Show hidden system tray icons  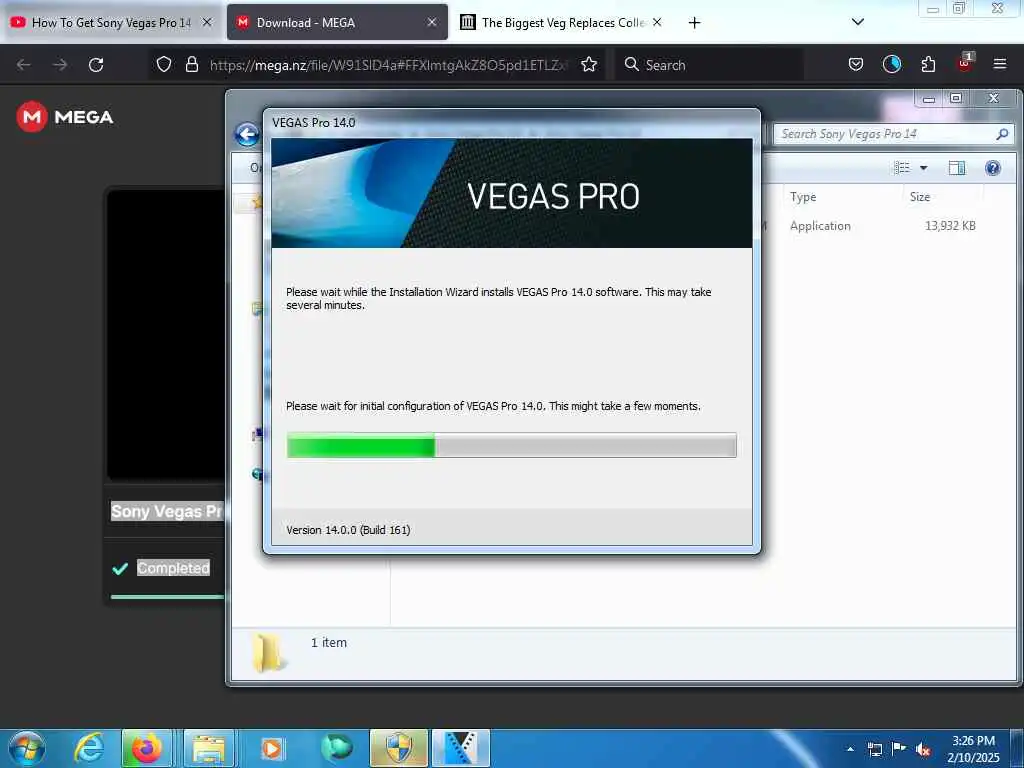click(850, 749)
